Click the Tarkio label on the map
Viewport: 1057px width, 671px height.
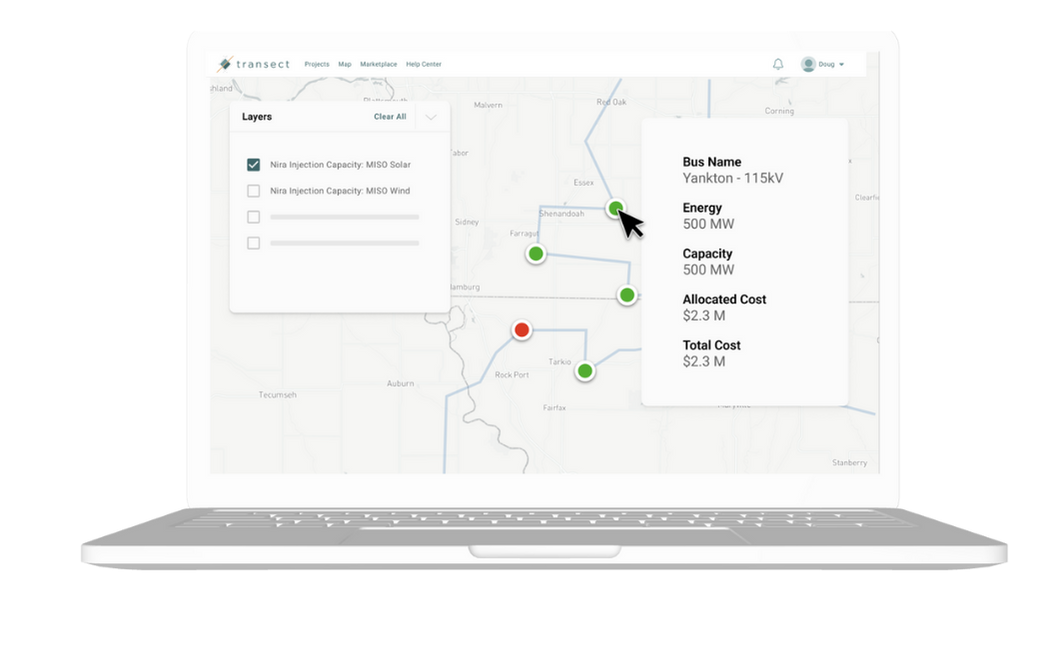click(x=560, y=361)
